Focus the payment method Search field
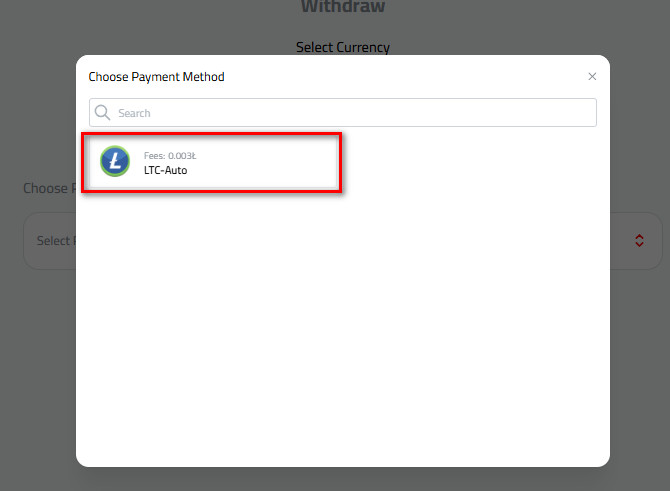This screenshot has width=670, height=491. [x=343, y=113]
